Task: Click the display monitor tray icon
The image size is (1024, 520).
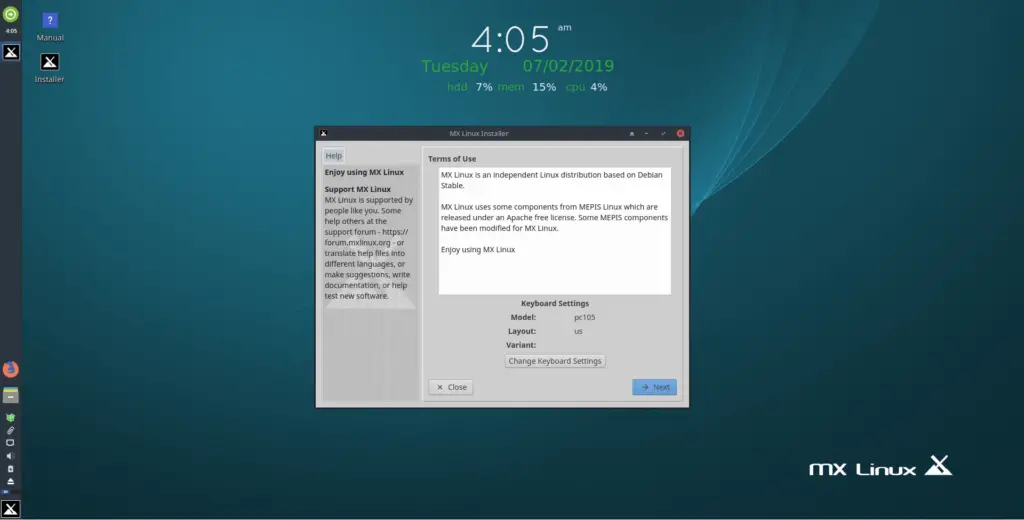Action: (10, 443)
